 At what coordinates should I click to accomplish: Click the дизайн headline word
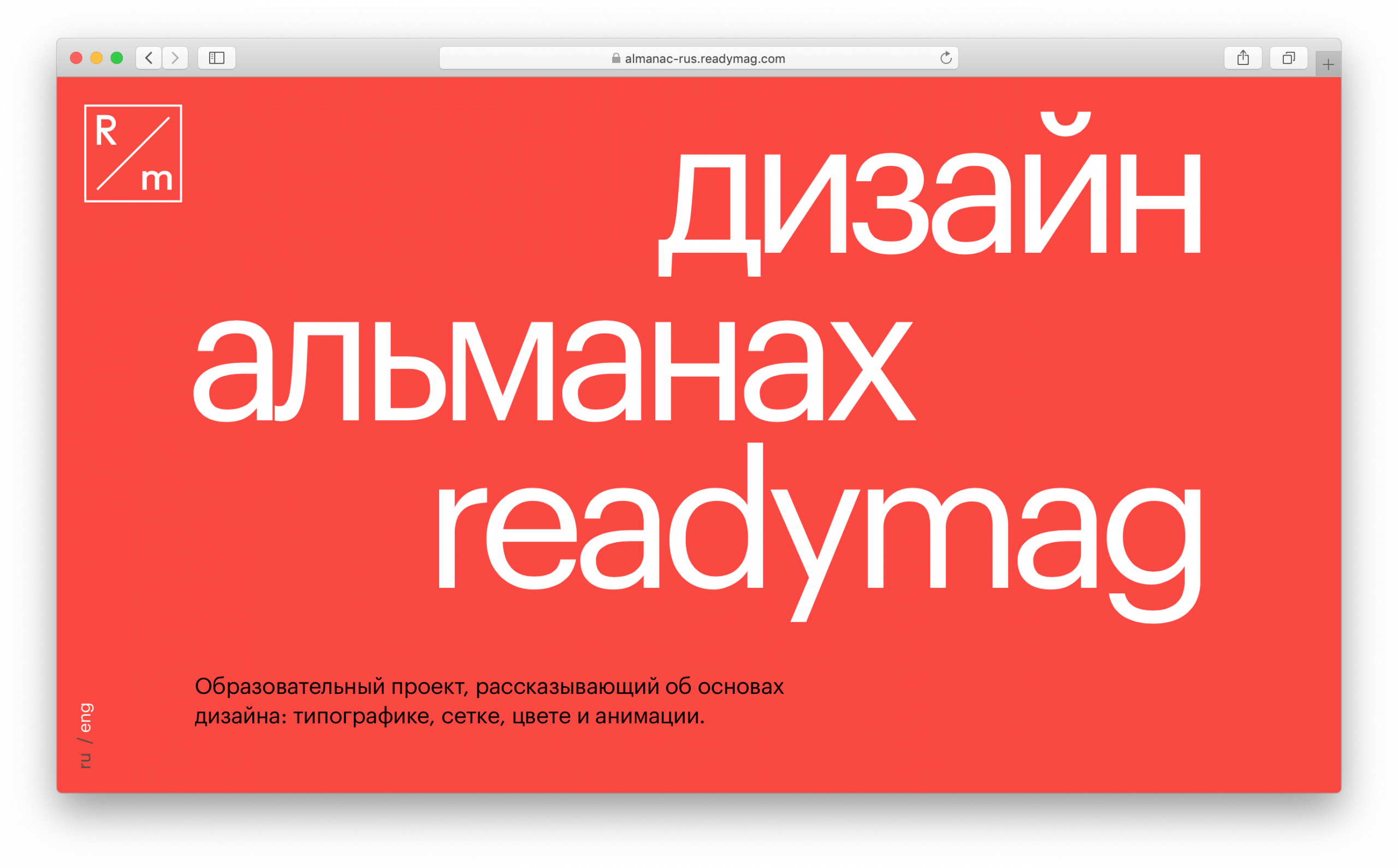tap(929, 194)
